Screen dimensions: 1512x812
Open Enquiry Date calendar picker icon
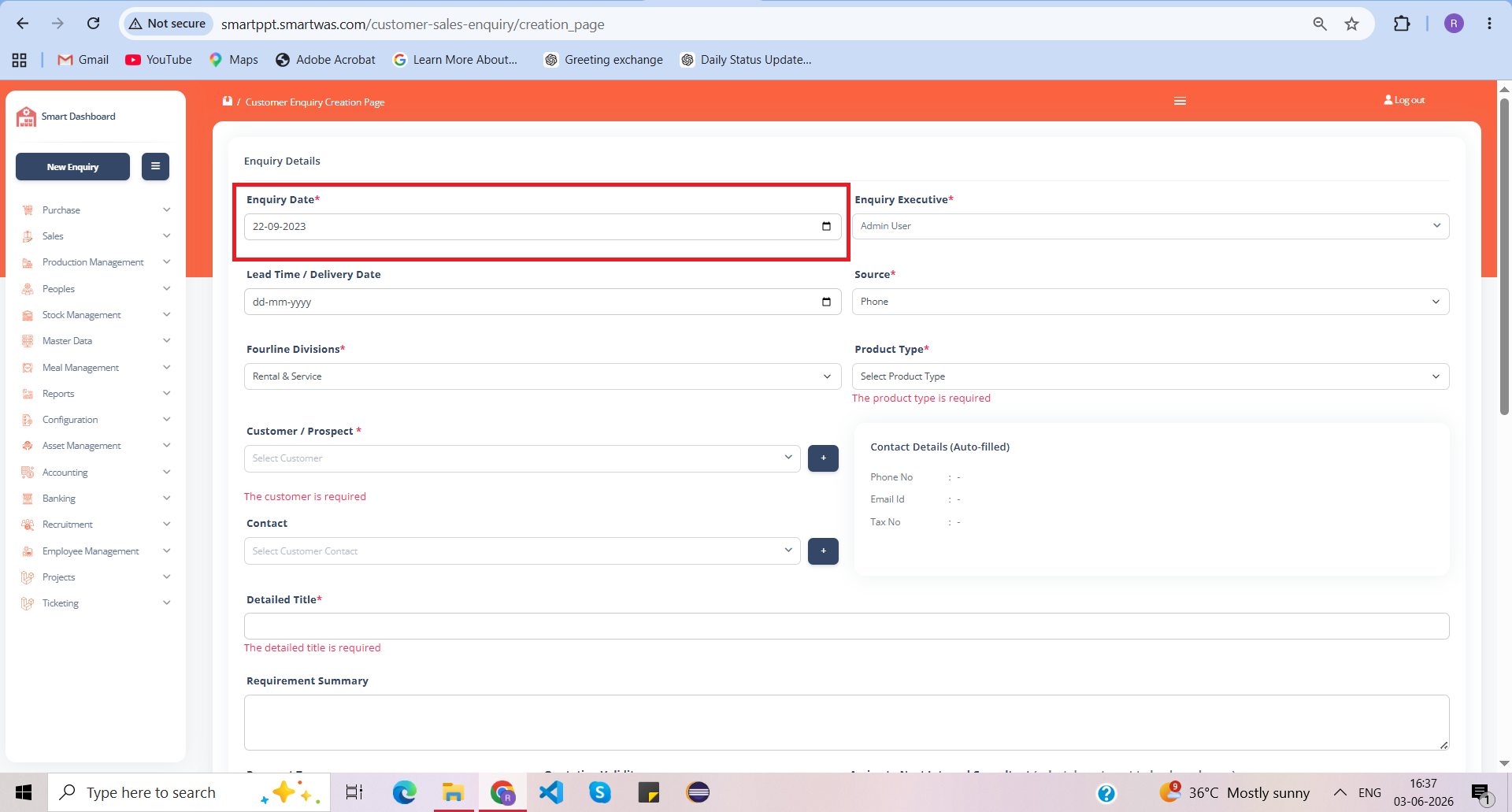(826, 226)
